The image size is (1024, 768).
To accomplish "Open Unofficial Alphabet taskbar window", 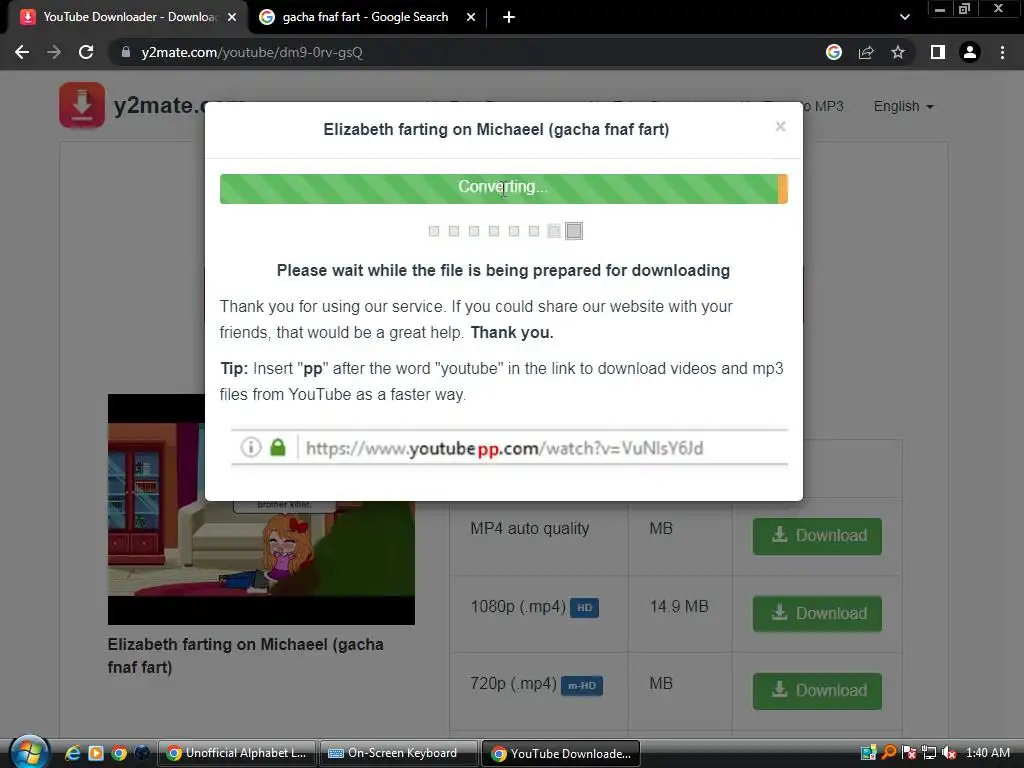I will pos(236,753).
